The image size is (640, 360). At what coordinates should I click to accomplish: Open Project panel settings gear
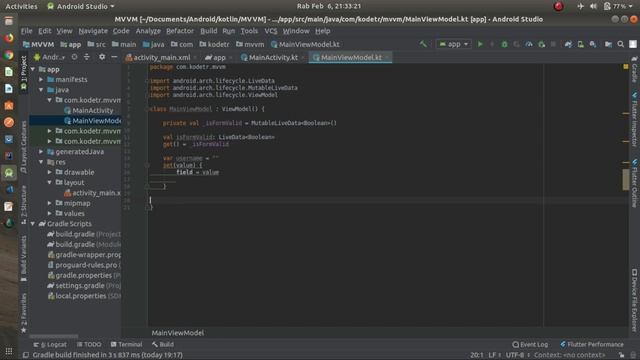(102, 57)
